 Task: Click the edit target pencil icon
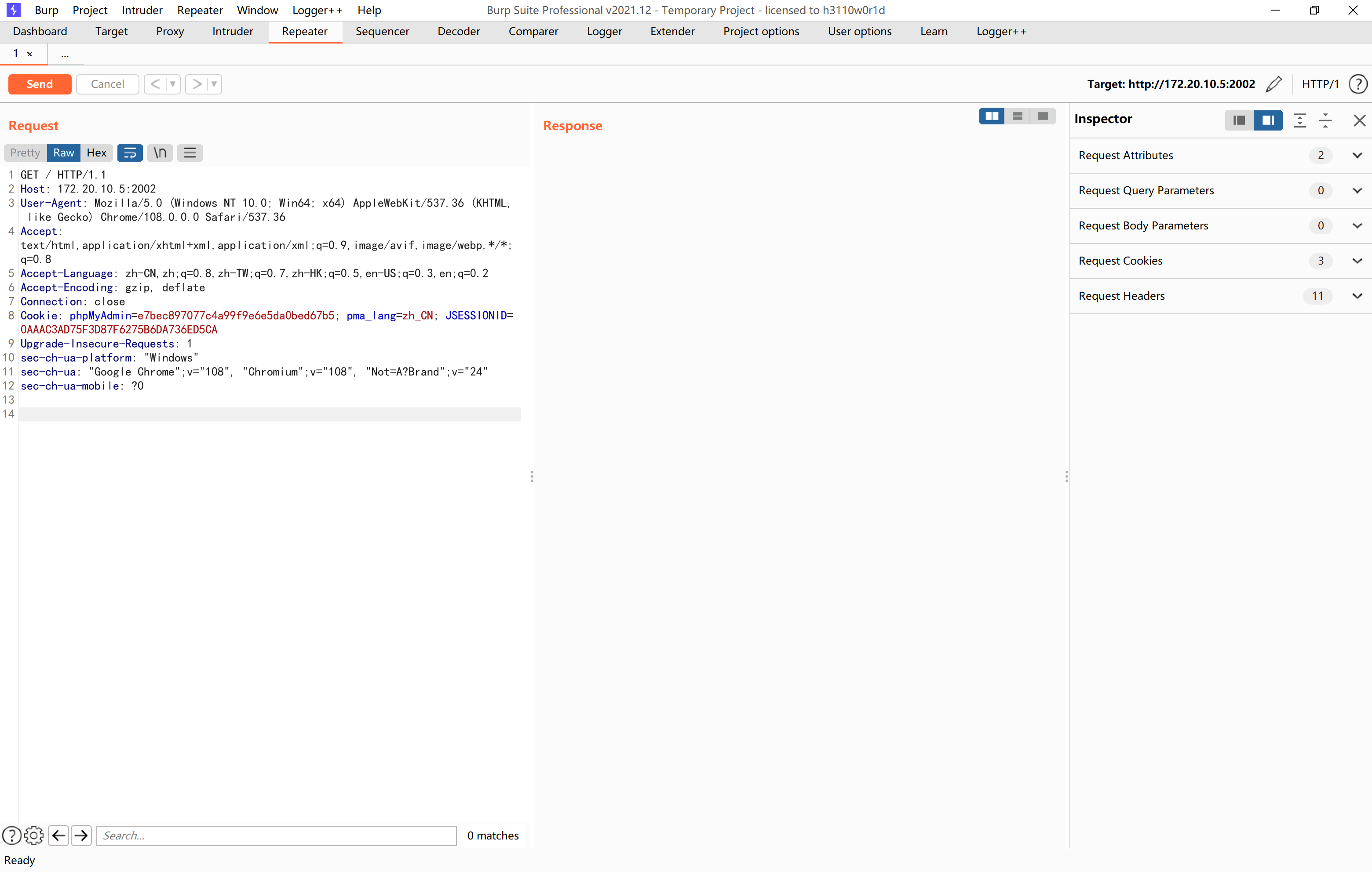pyautogui.click(x=1274, y=84)
